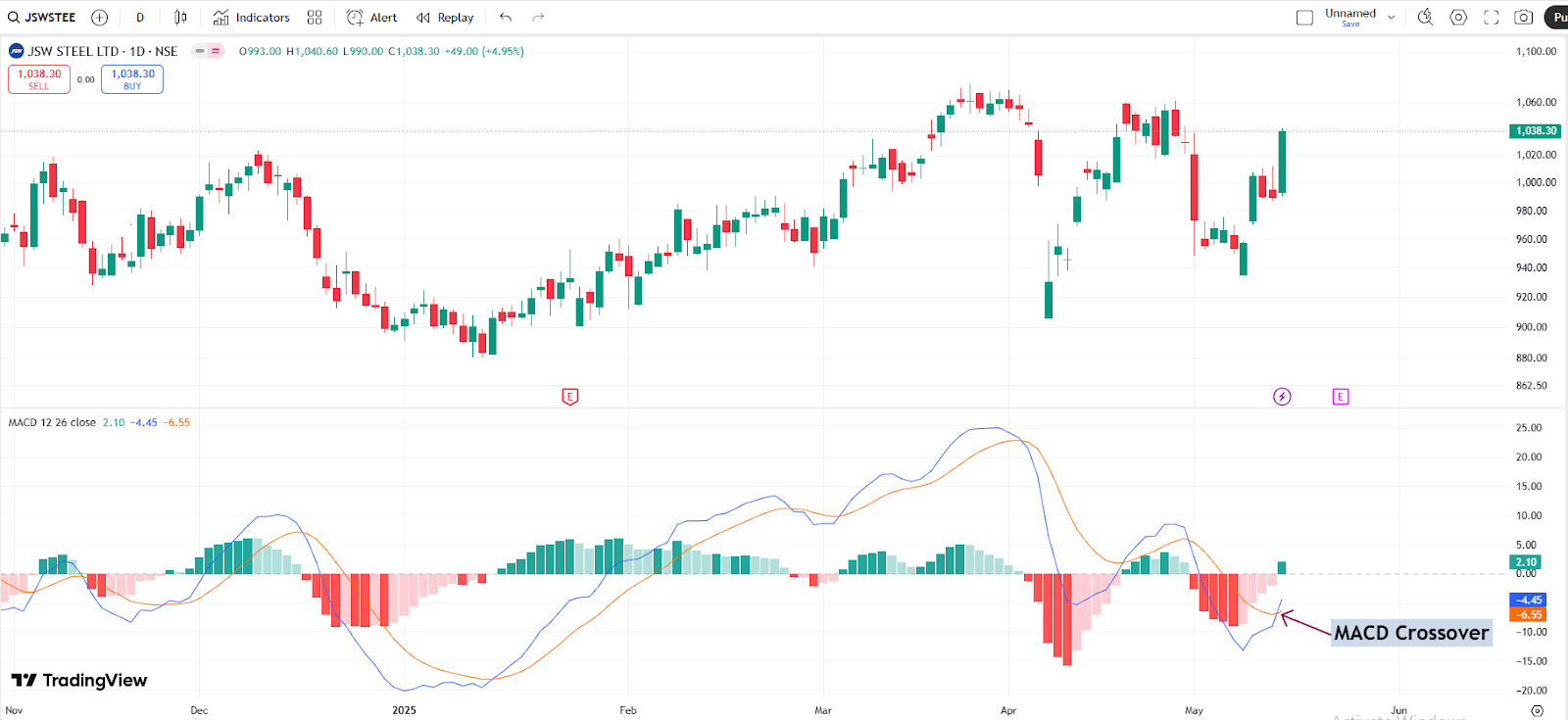Image resolution: width=1568 pixels, height=720 pixels.
Task: Create an Alert from the toolbar
Action: click(x=371, y=18)
